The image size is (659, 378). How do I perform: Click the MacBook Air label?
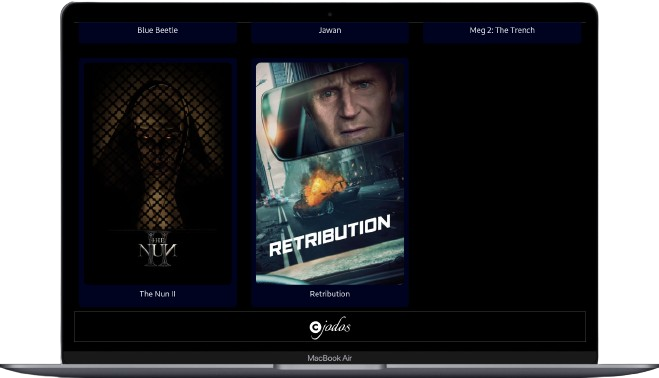click(x=330, y=358)
